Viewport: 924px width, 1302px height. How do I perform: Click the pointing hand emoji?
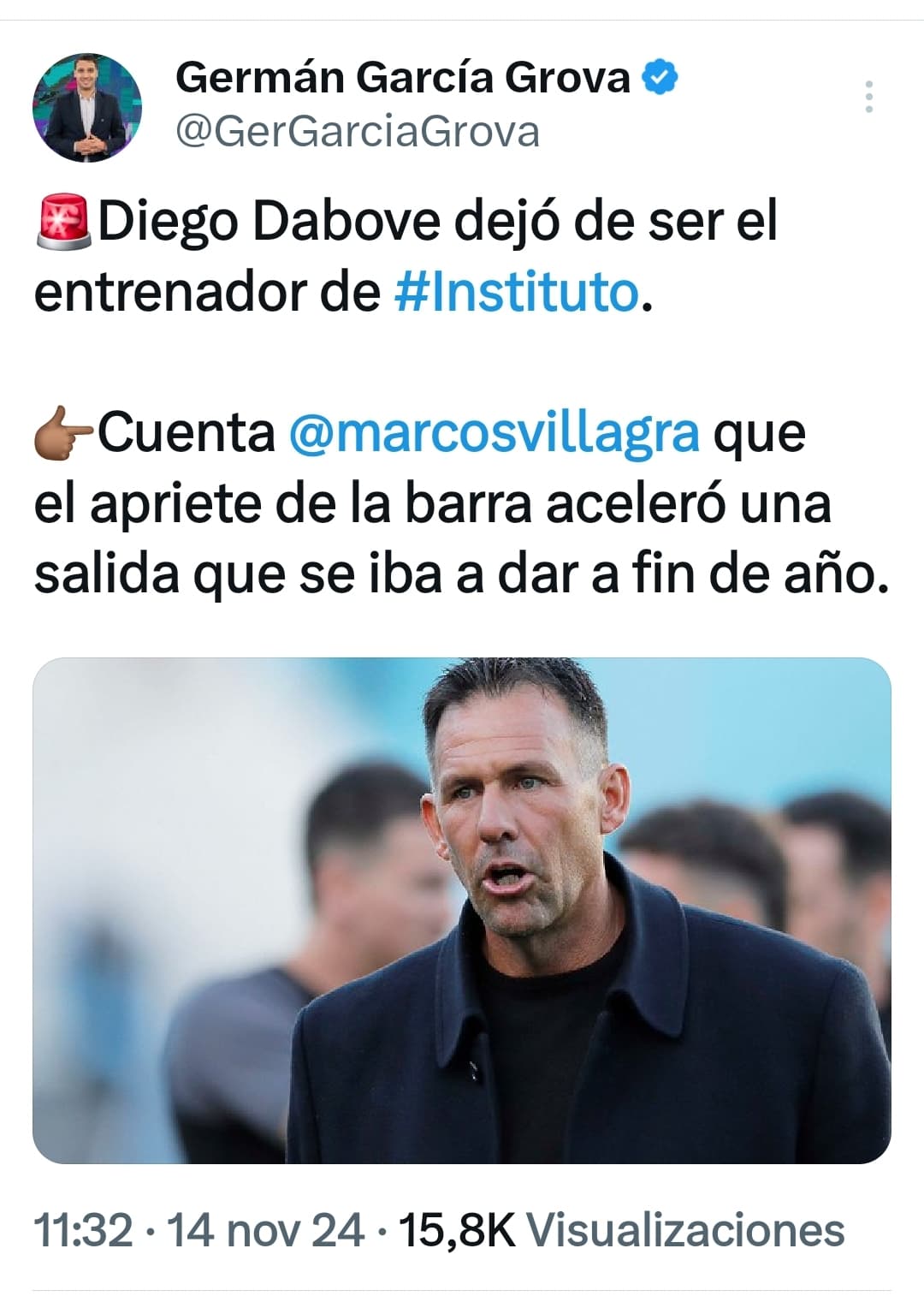(63, 433)
